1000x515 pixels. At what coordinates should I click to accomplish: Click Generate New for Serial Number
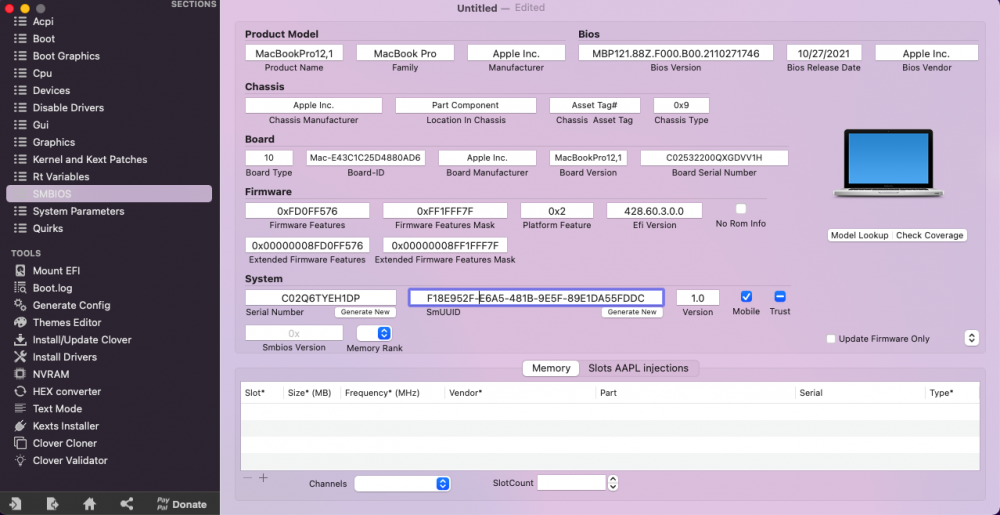coord(365,312)
